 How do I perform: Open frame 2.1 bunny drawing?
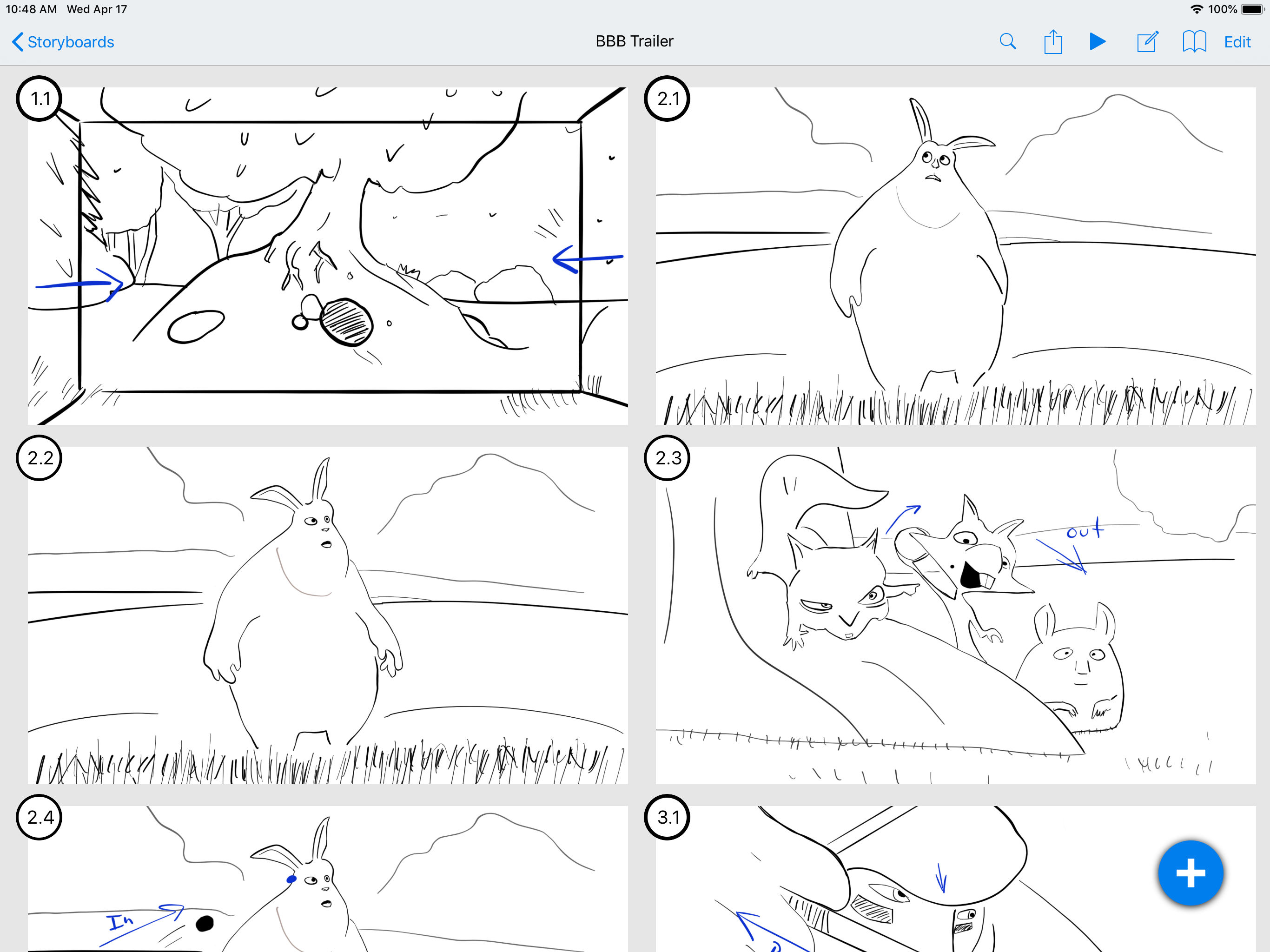(955, 256)
